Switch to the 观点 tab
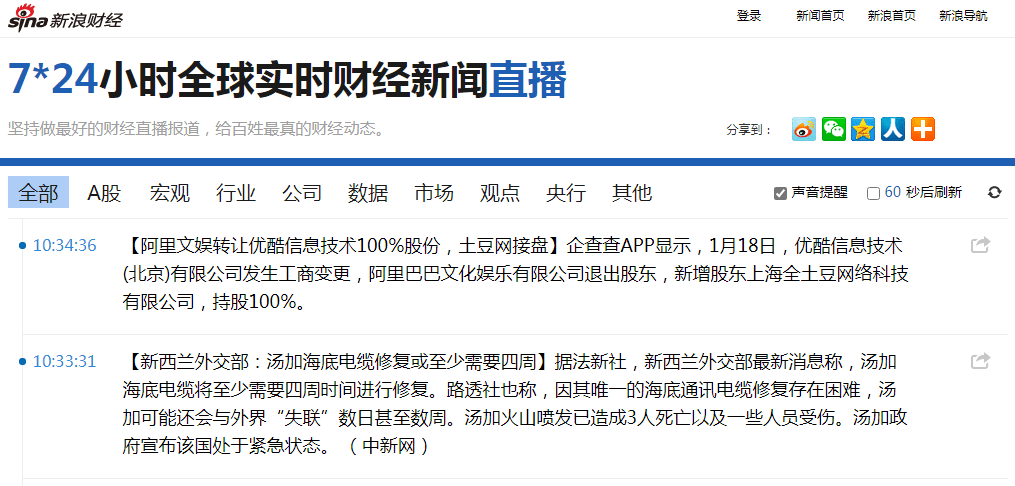The height and width of the screenshot is (486, 1015). coord(500,192)
